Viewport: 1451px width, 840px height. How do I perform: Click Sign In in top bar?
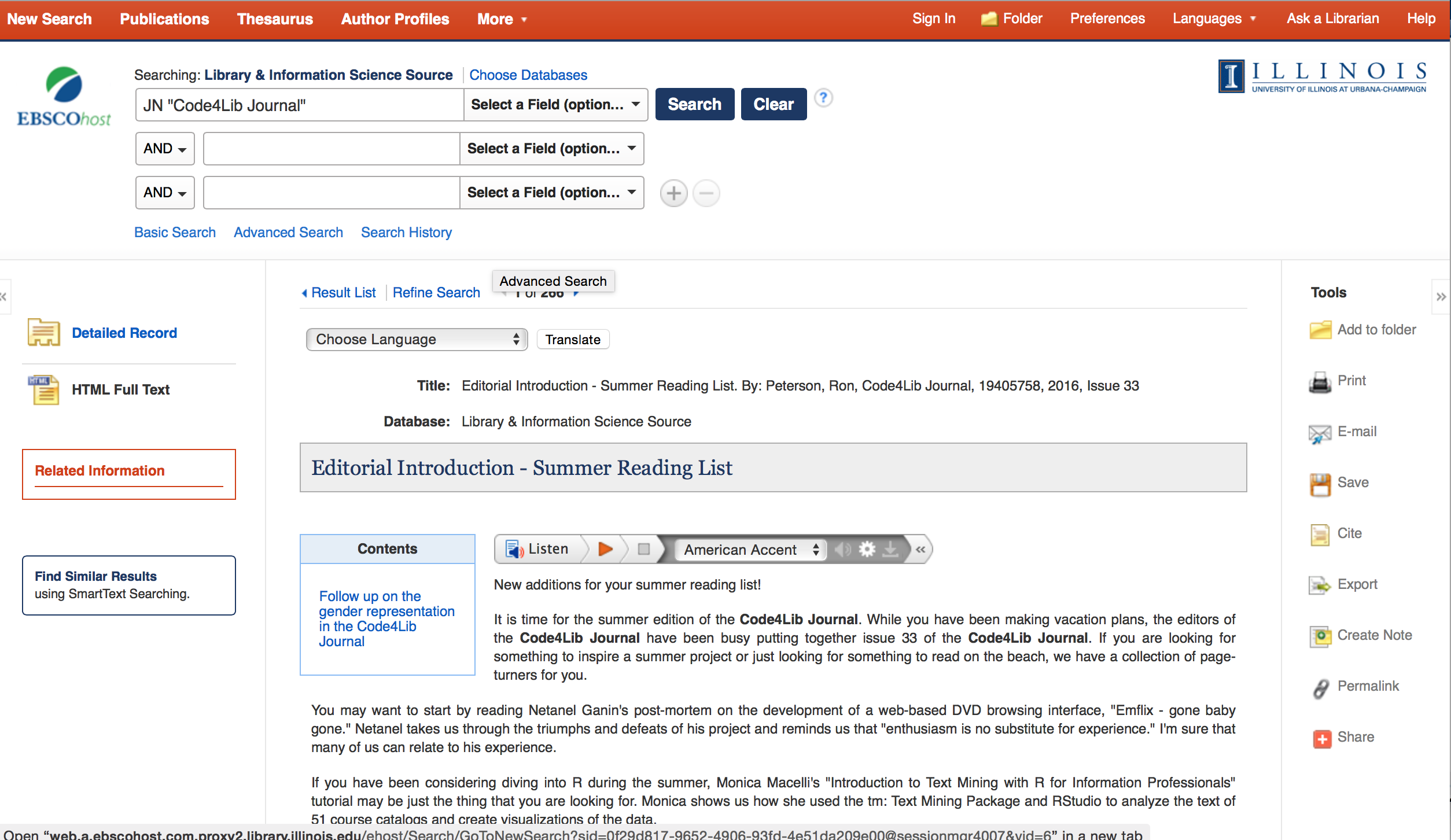point(934,19)
